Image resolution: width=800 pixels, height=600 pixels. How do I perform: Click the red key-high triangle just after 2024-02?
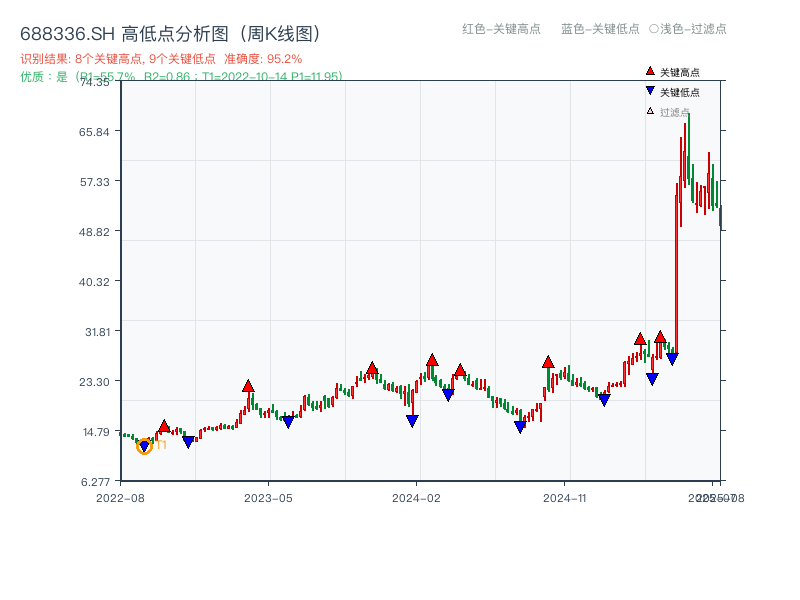(x=432, y=360)
